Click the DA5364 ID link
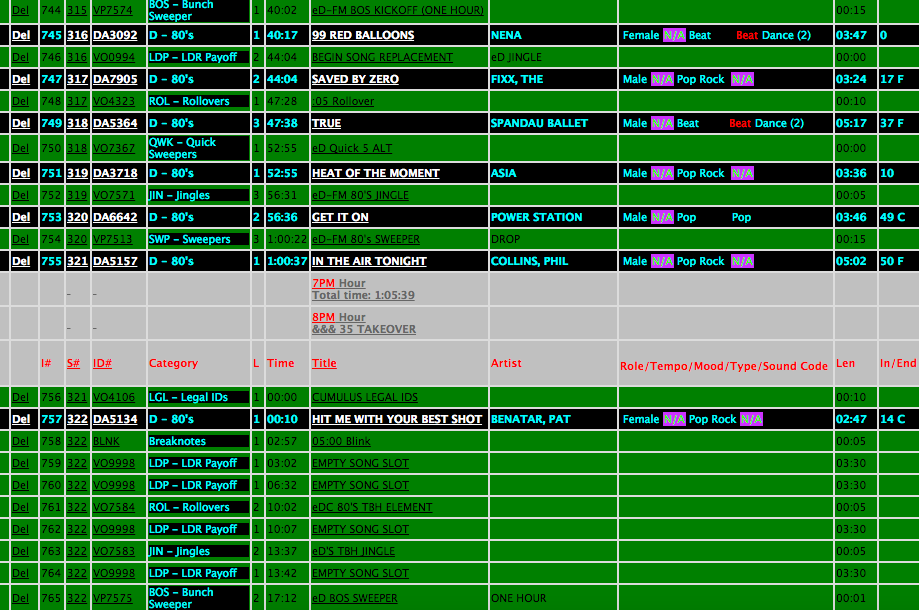Screen dimensions: 919x610 (115, 123)
